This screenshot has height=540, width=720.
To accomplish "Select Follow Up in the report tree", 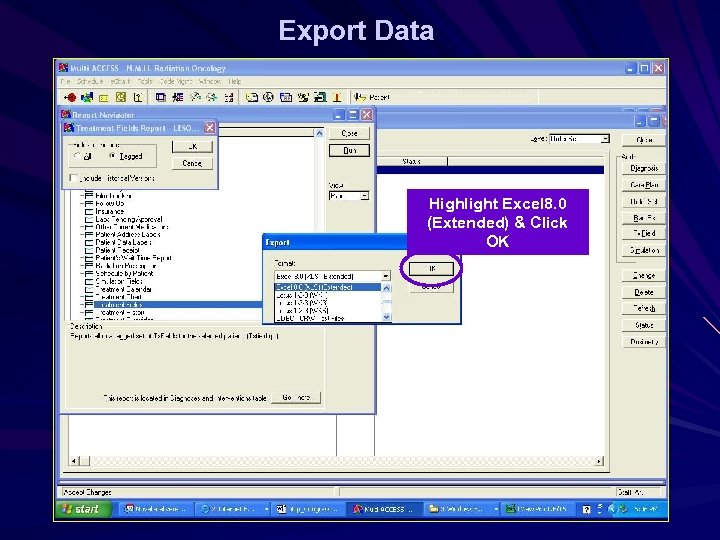I will tap(110, 203).
